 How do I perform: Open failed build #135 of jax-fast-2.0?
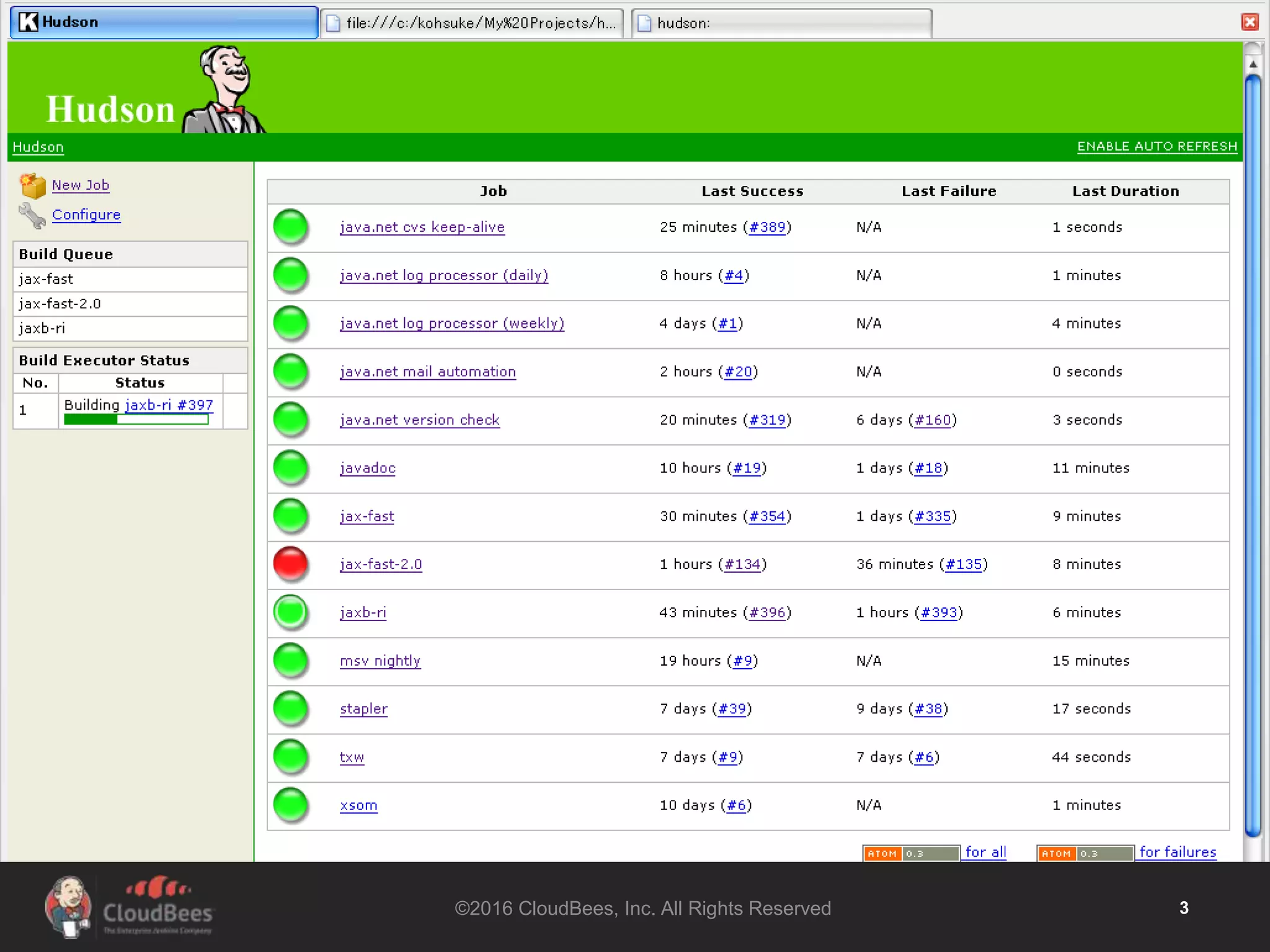click(x=963, y=564)
